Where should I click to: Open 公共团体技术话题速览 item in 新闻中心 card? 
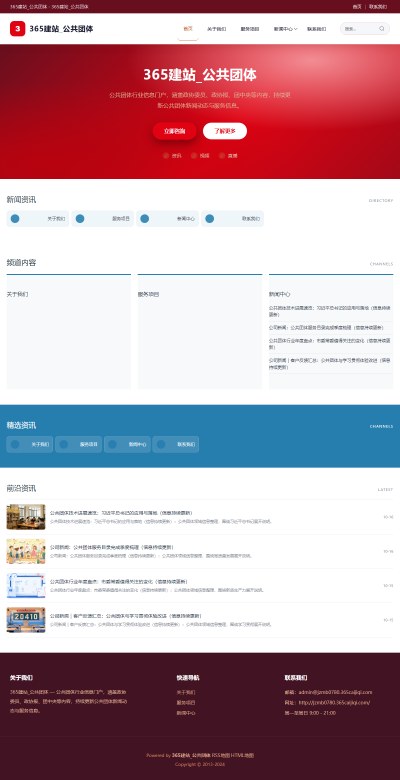[330, 311]
